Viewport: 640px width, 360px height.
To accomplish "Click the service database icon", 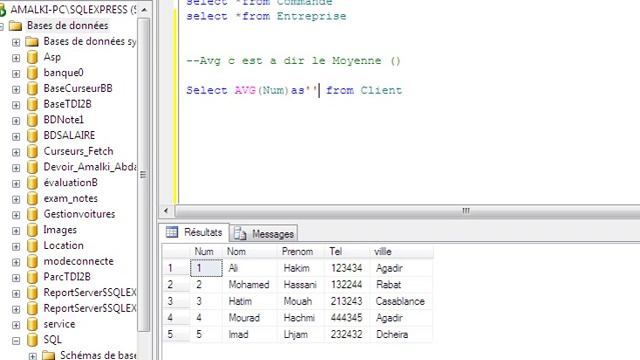I will (x=32, y=324).
